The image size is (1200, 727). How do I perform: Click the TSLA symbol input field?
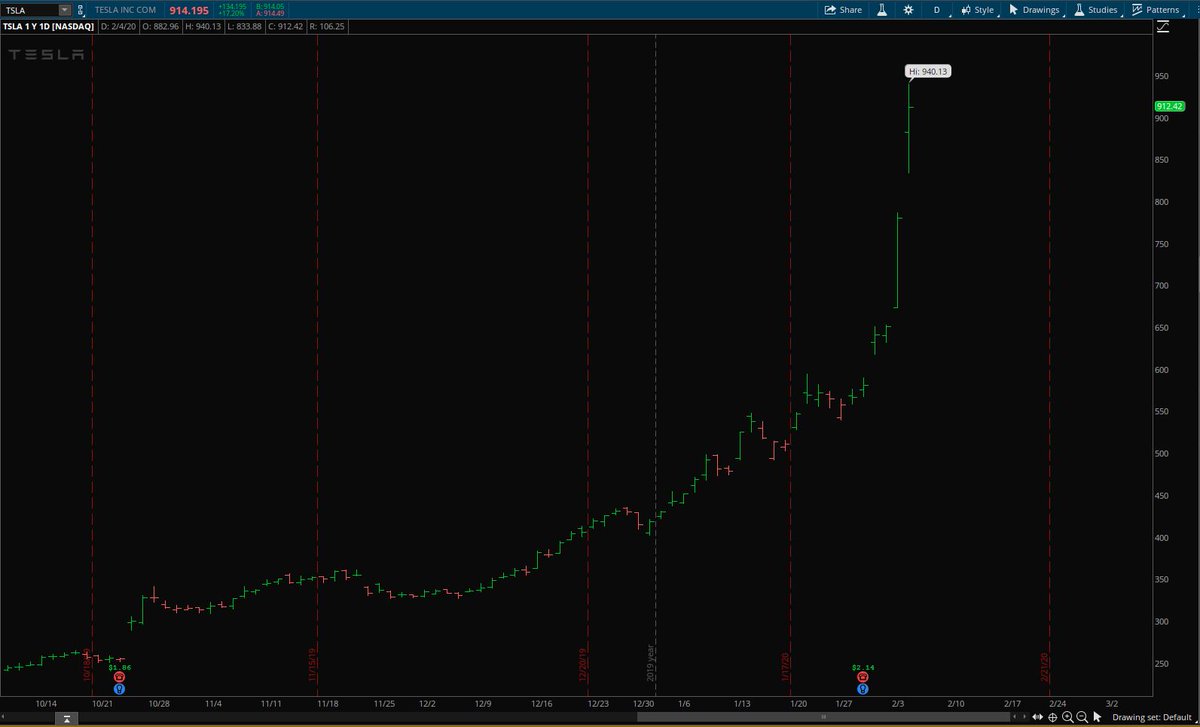(30, 9)
